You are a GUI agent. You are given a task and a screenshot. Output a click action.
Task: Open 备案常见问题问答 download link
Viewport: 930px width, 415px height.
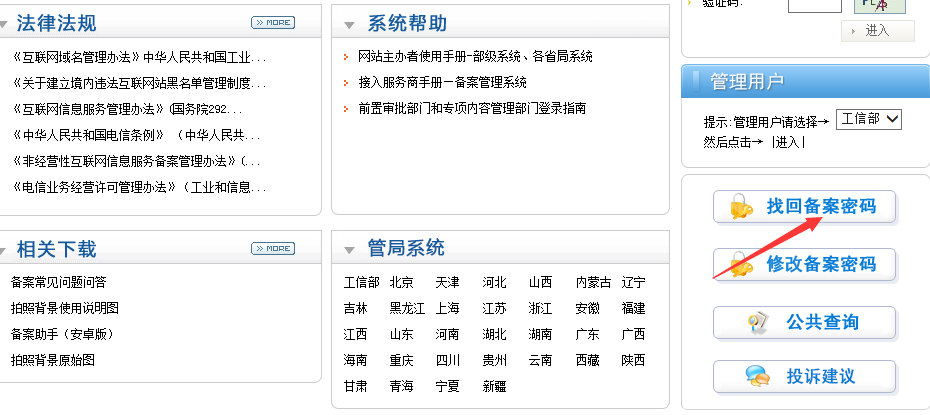pos(58,282)
